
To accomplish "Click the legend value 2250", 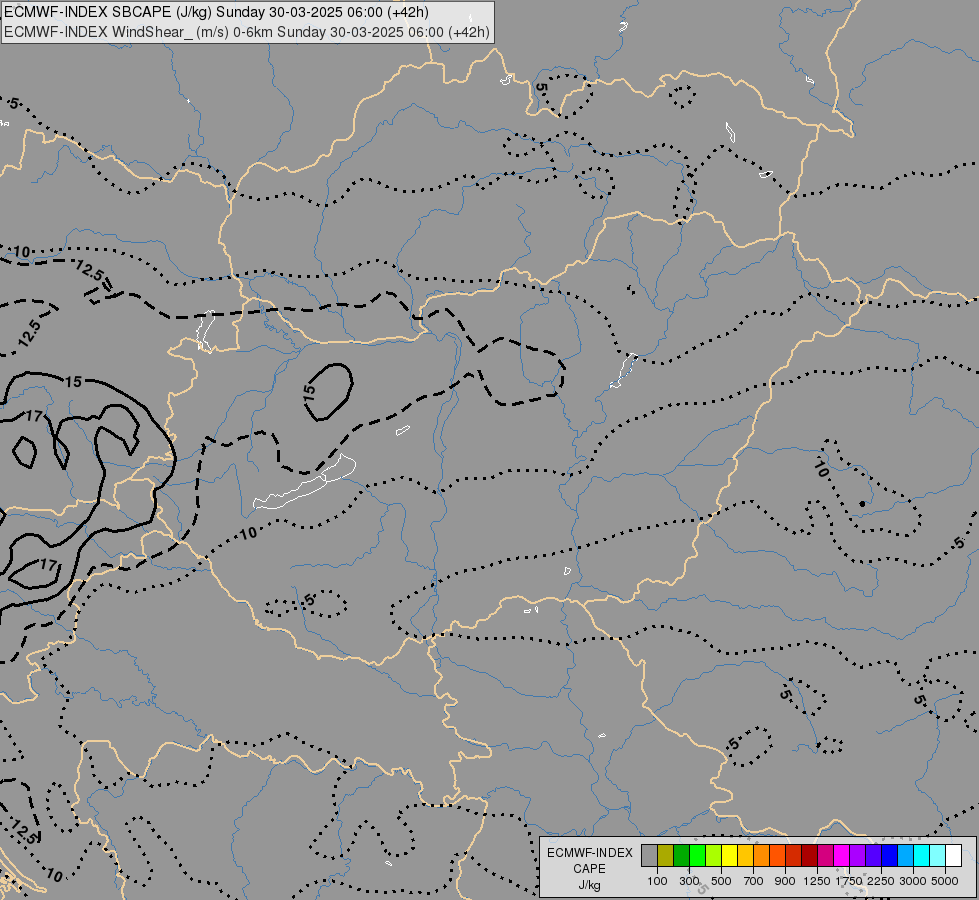I will click(x=882, y=881).
